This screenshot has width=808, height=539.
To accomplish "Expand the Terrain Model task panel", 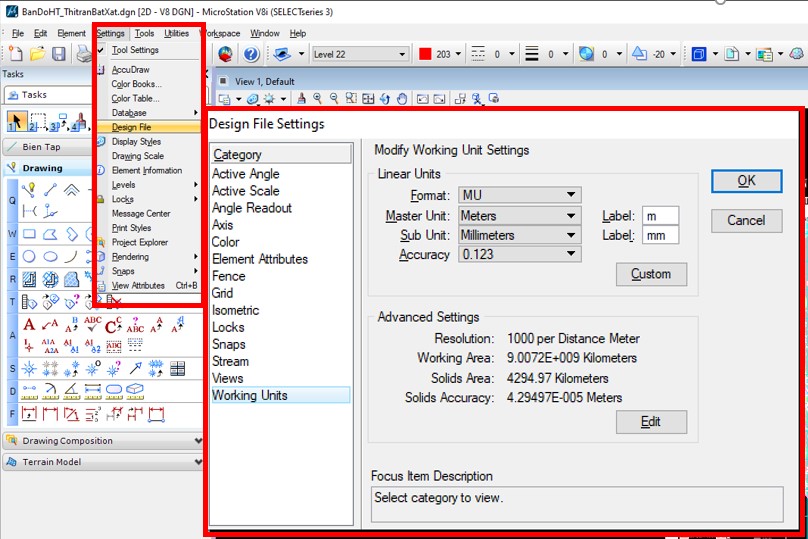I will click(x=102, y=462).
